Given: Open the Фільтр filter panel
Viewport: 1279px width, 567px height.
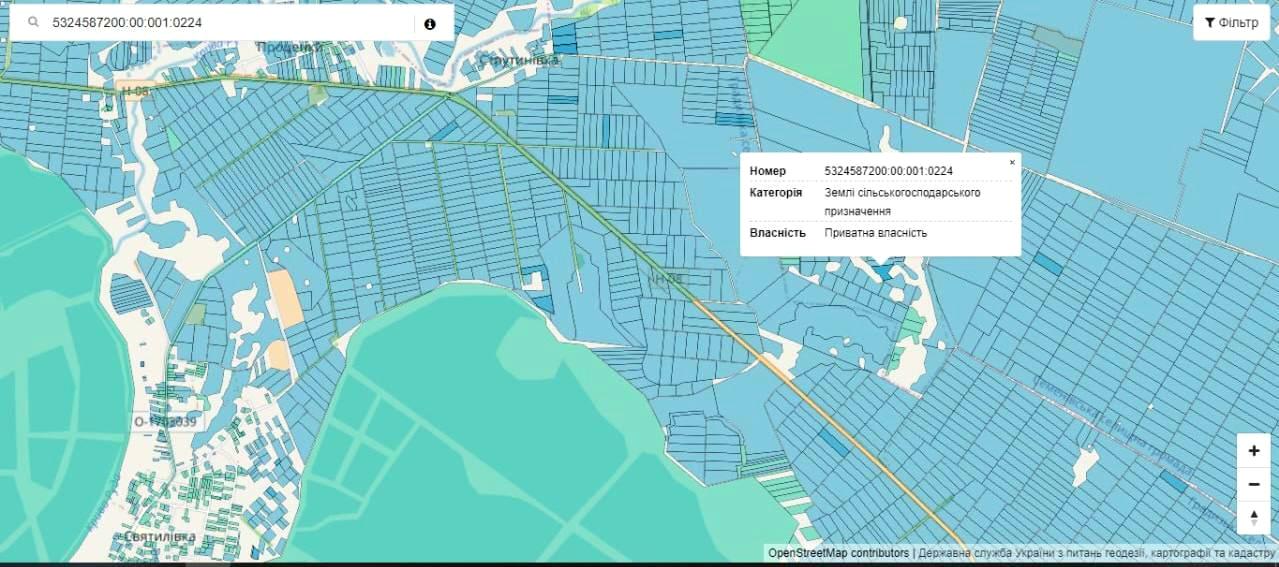Looking at the screenshot, I should click(1231, 23).
